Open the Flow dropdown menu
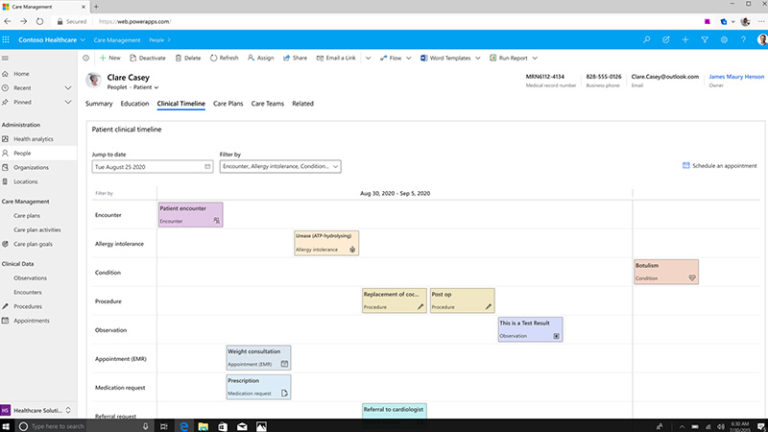The height and width of the screenshot is (432, 768). [x=395, y=58]
